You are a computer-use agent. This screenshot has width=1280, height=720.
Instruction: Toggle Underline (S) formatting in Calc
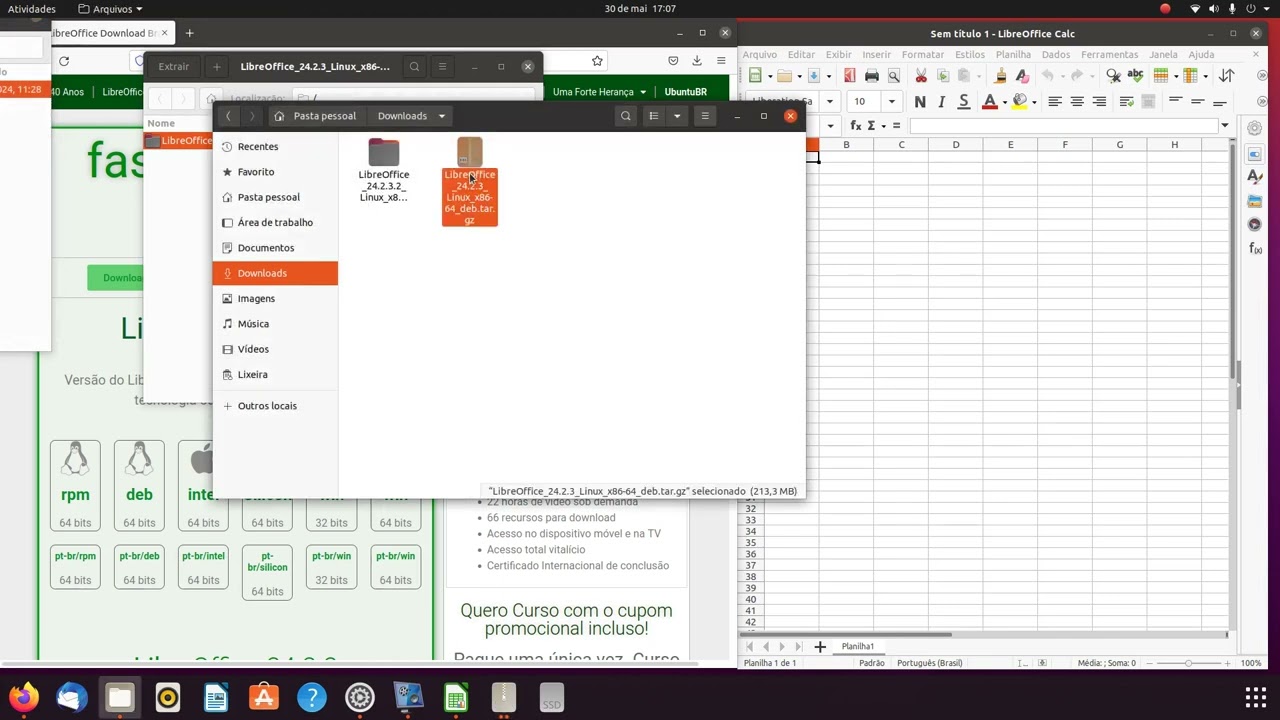pos(963,101)
